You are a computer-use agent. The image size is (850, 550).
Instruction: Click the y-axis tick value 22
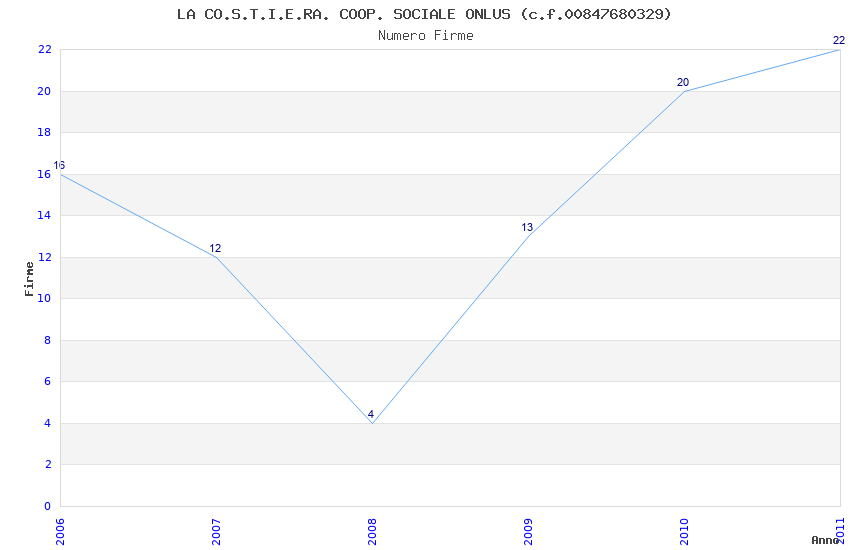(x=44, y=50)
